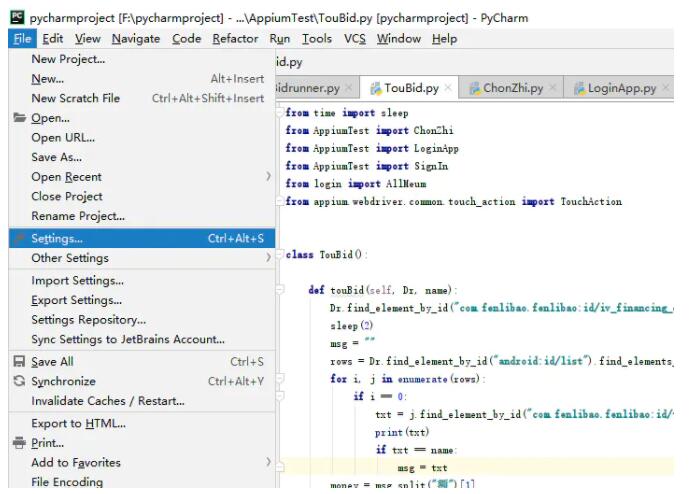Open the View menu
This screenshot has height=494, width=694.
tap(88, 39)
